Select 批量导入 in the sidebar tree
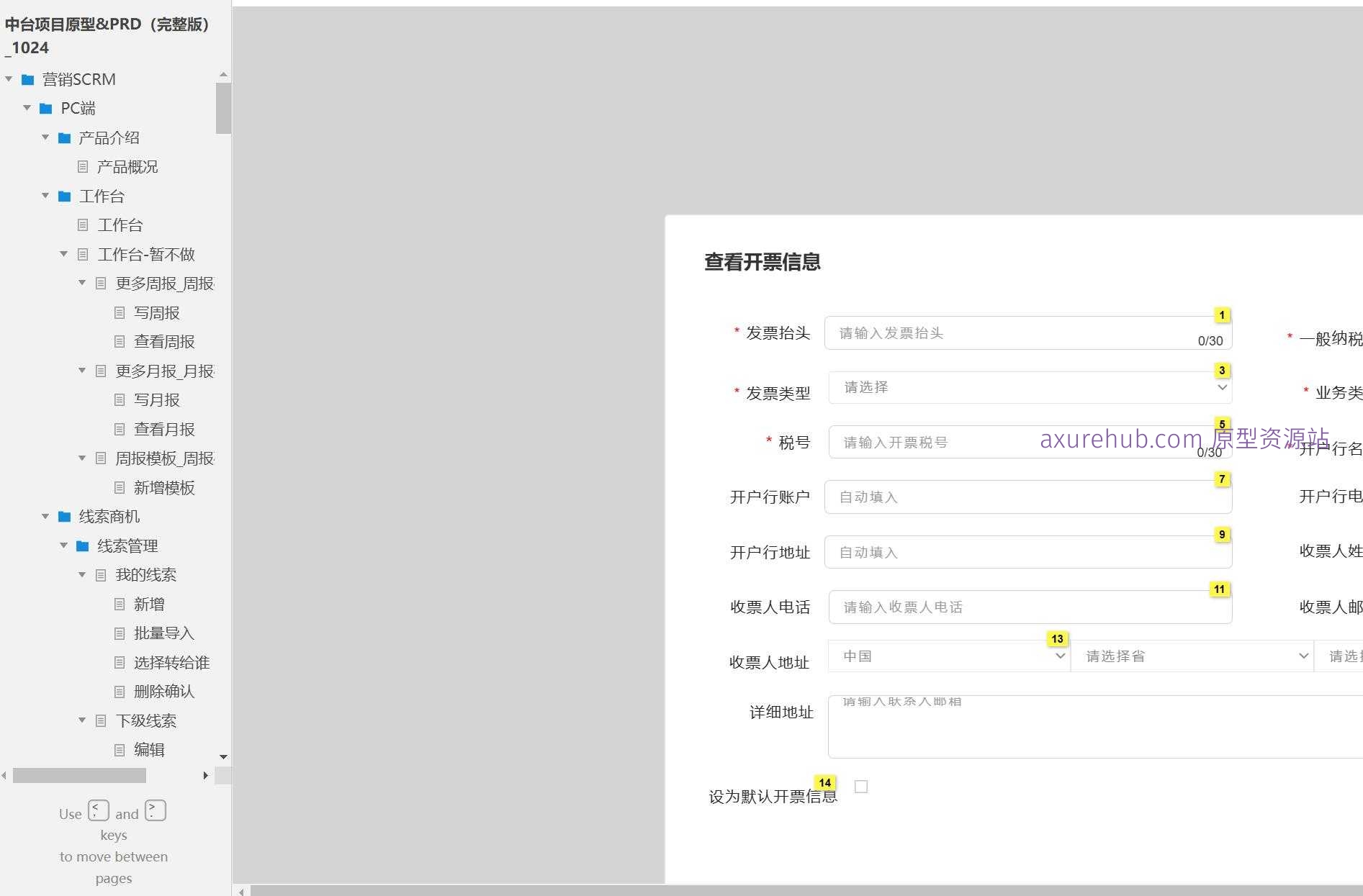The image size is (1363, 896). (x=163, y=633)
